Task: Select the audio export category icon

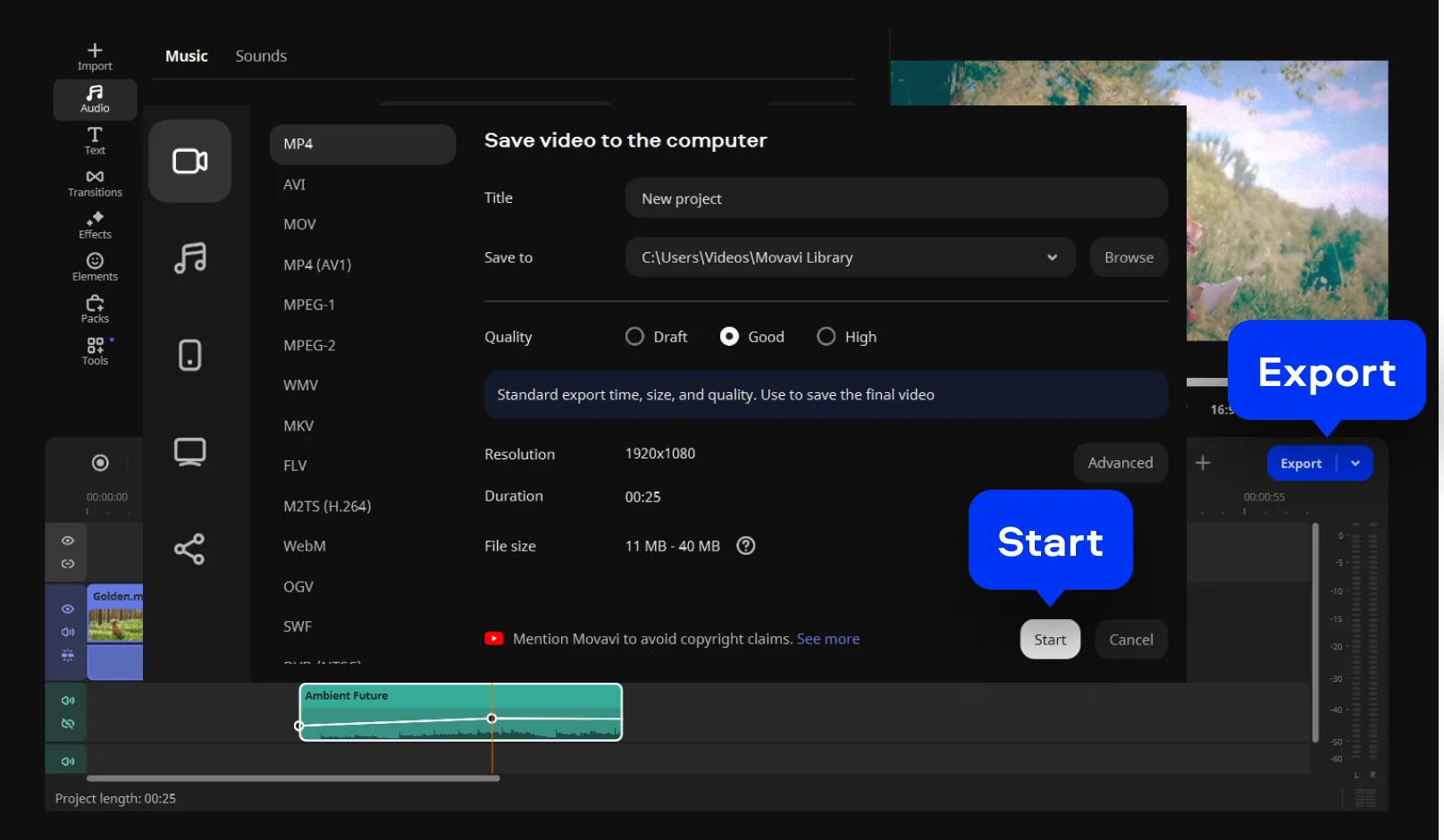Action: [189, 258]
